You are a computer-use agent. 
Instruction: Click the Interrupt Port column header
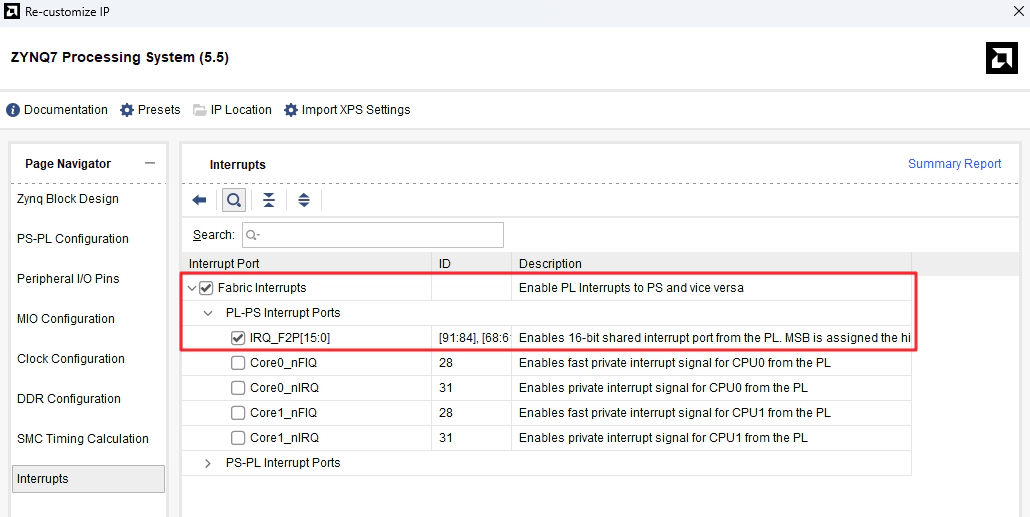(x=306, y=263)
